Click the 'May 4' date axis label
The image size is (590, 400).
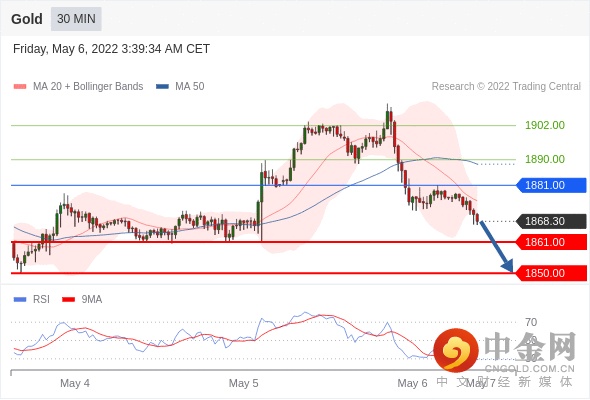pyautogui.click(x=75, y=383)
